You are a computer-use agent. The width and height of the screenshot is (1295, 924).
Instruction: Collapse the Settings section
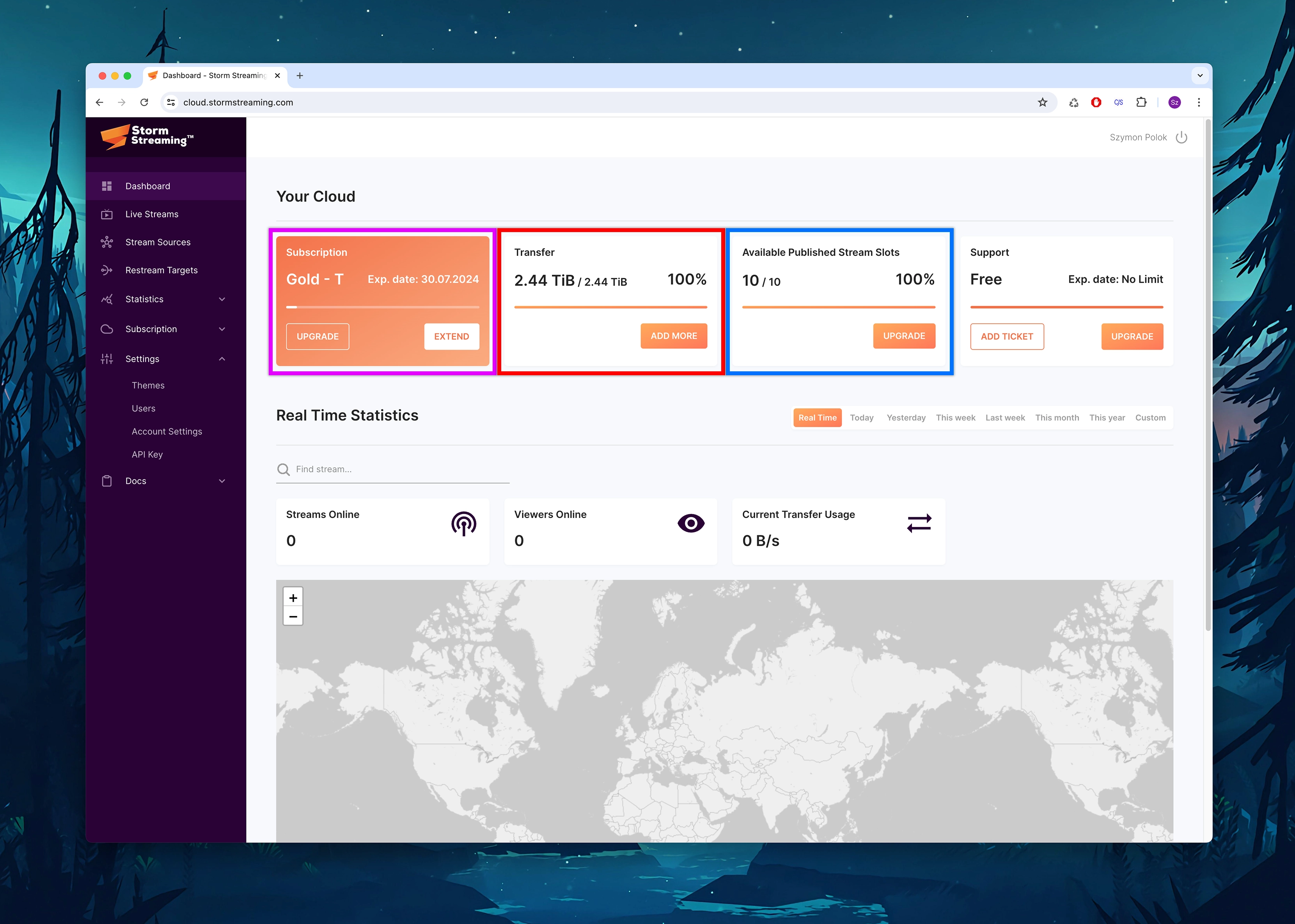coord(222,358)
